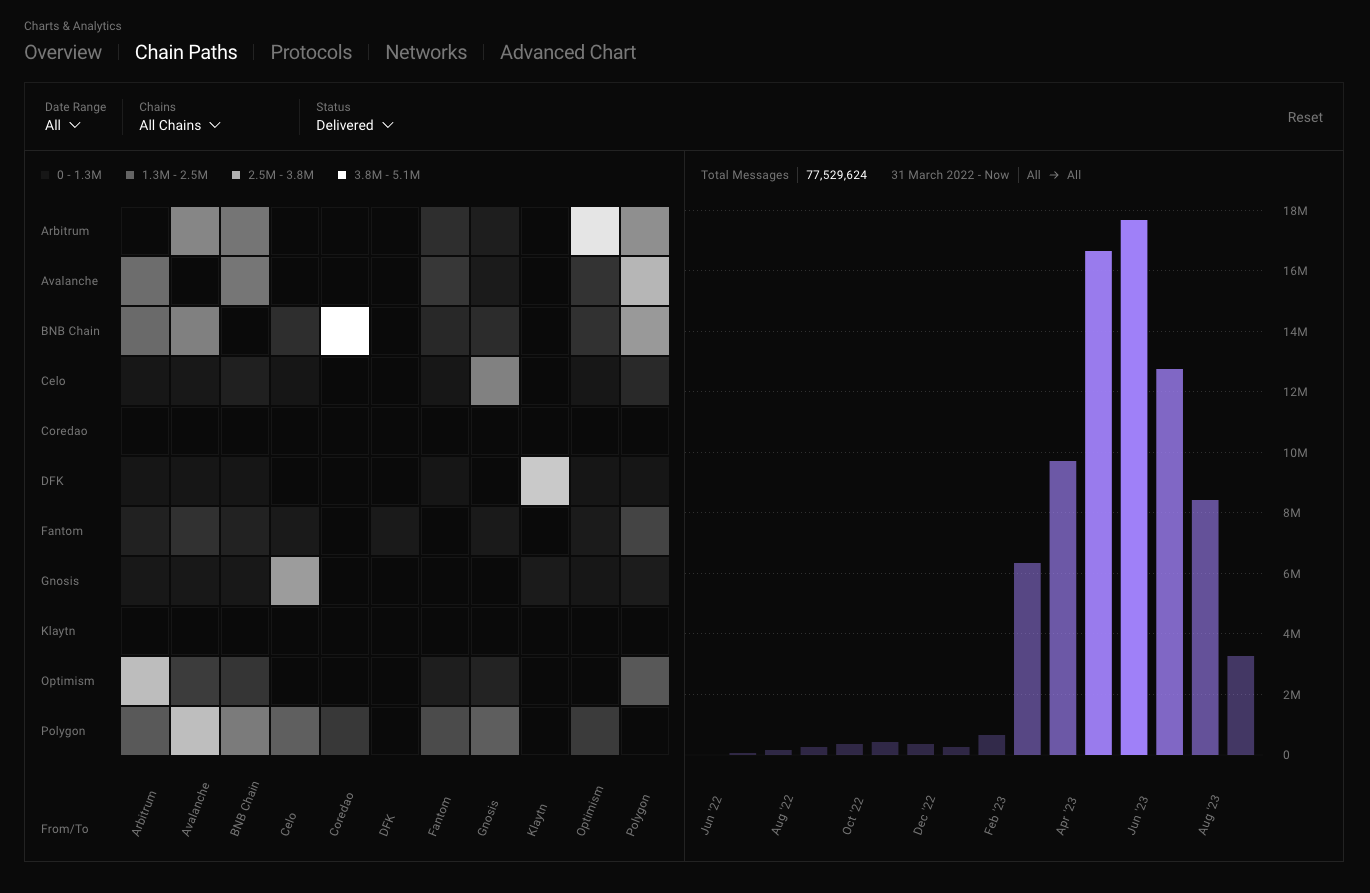
Task: Open the Advanced Chart tab
Action: point(568,52)
